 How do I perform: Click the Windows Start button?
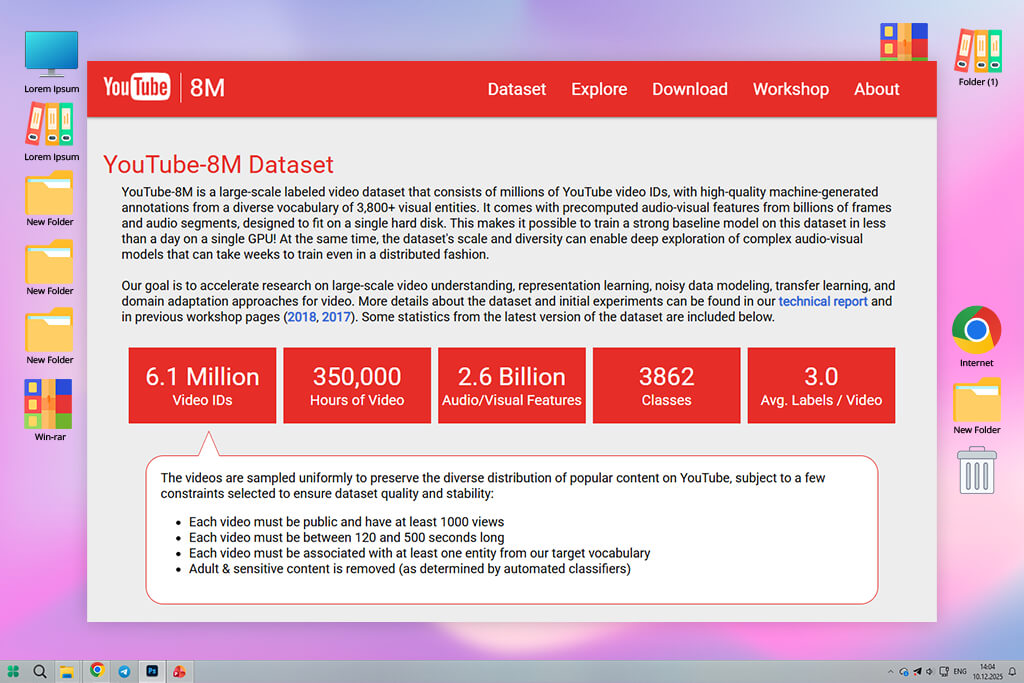click(x=14, y=671)
